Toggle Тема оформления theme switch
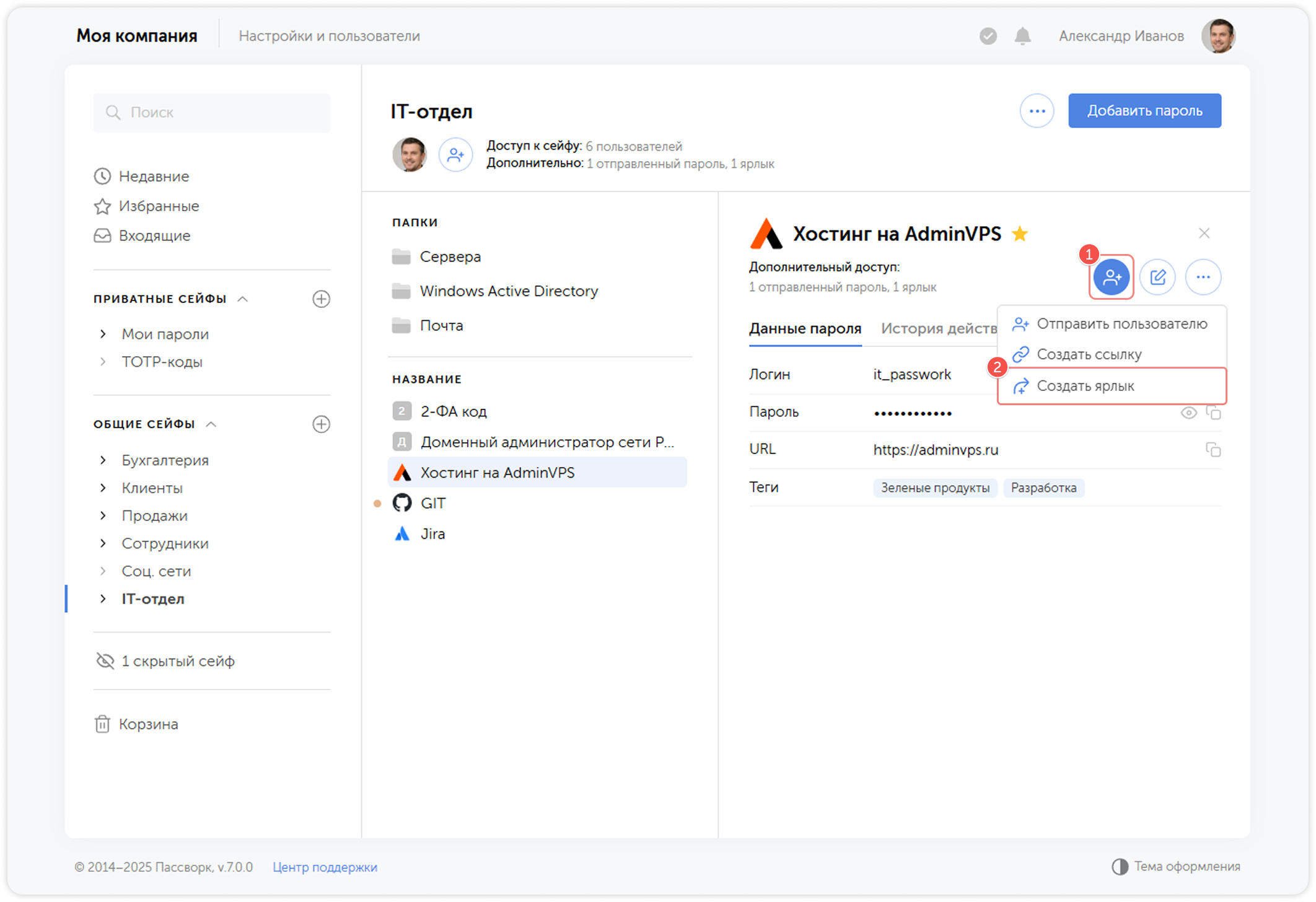This screenshot has height=902, width=1316. coord(1176,867)
